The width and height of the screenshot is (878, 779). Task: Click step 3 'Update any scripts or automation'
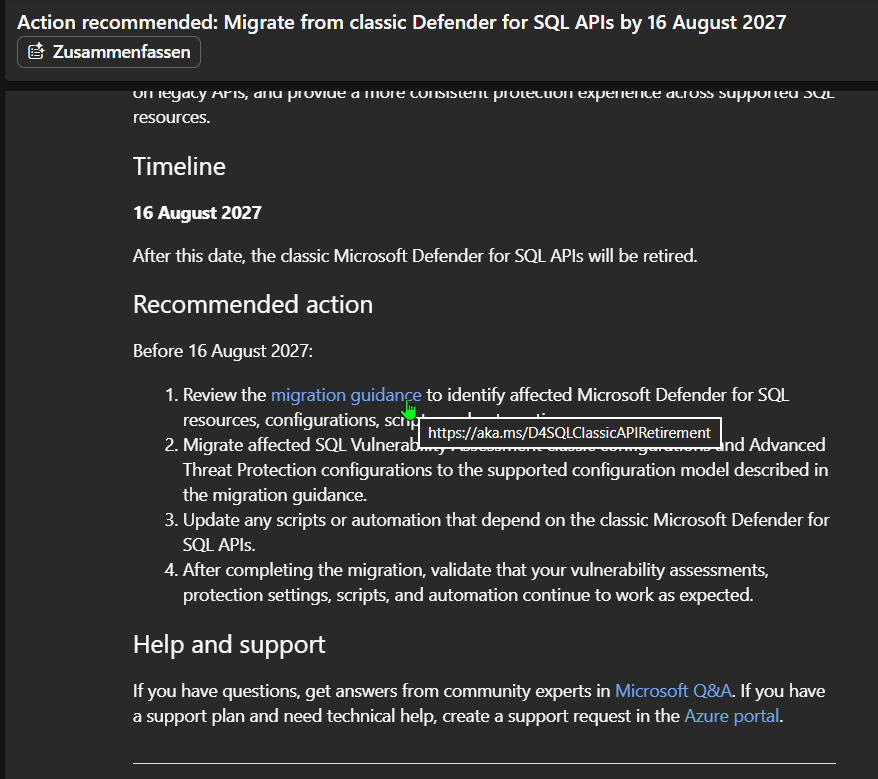(x=506, y=532)
